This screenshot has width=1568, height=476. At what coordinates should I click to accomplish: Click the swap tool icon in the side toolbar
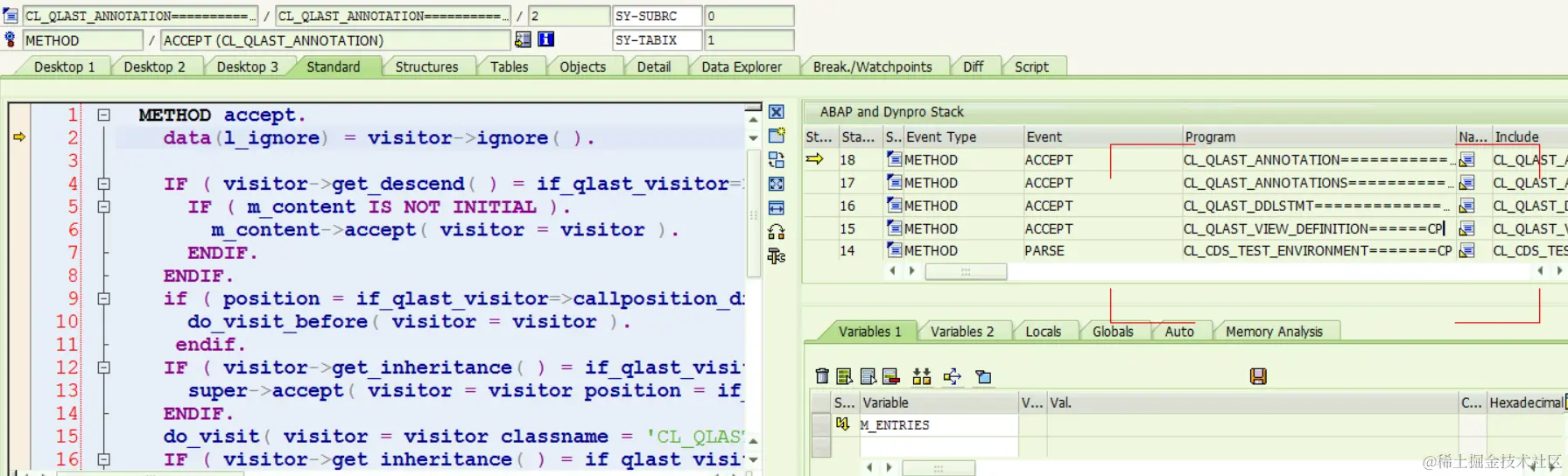pyautogui.click(x=776, y=159)
